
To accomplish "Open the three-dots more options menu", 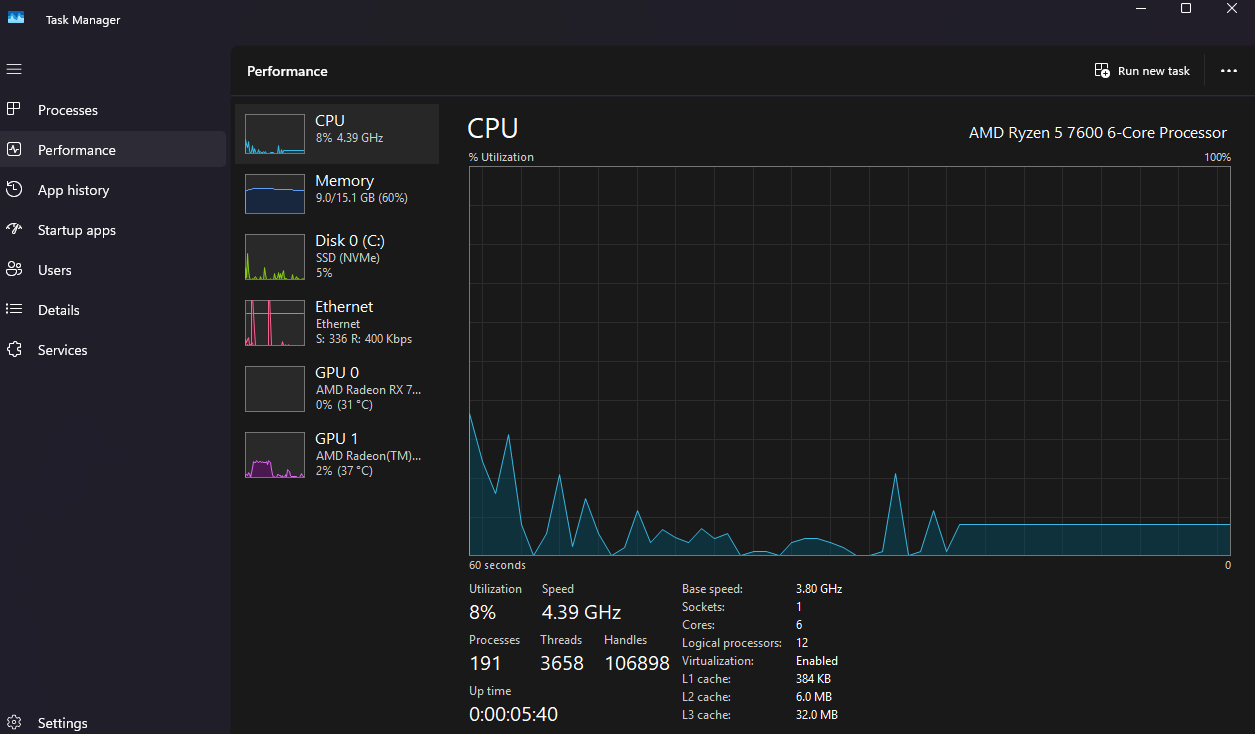I will point(1229,71).
